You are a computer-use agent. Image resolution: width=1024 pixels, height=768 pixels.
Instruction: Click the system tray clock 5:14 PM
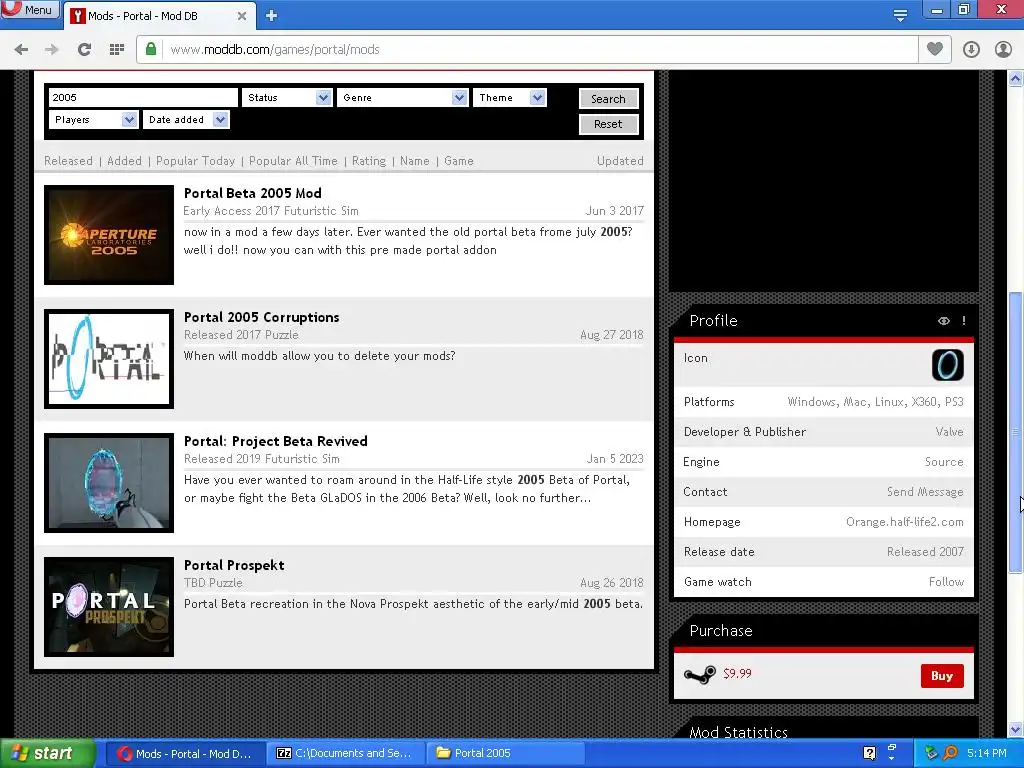tap(986, 753)
